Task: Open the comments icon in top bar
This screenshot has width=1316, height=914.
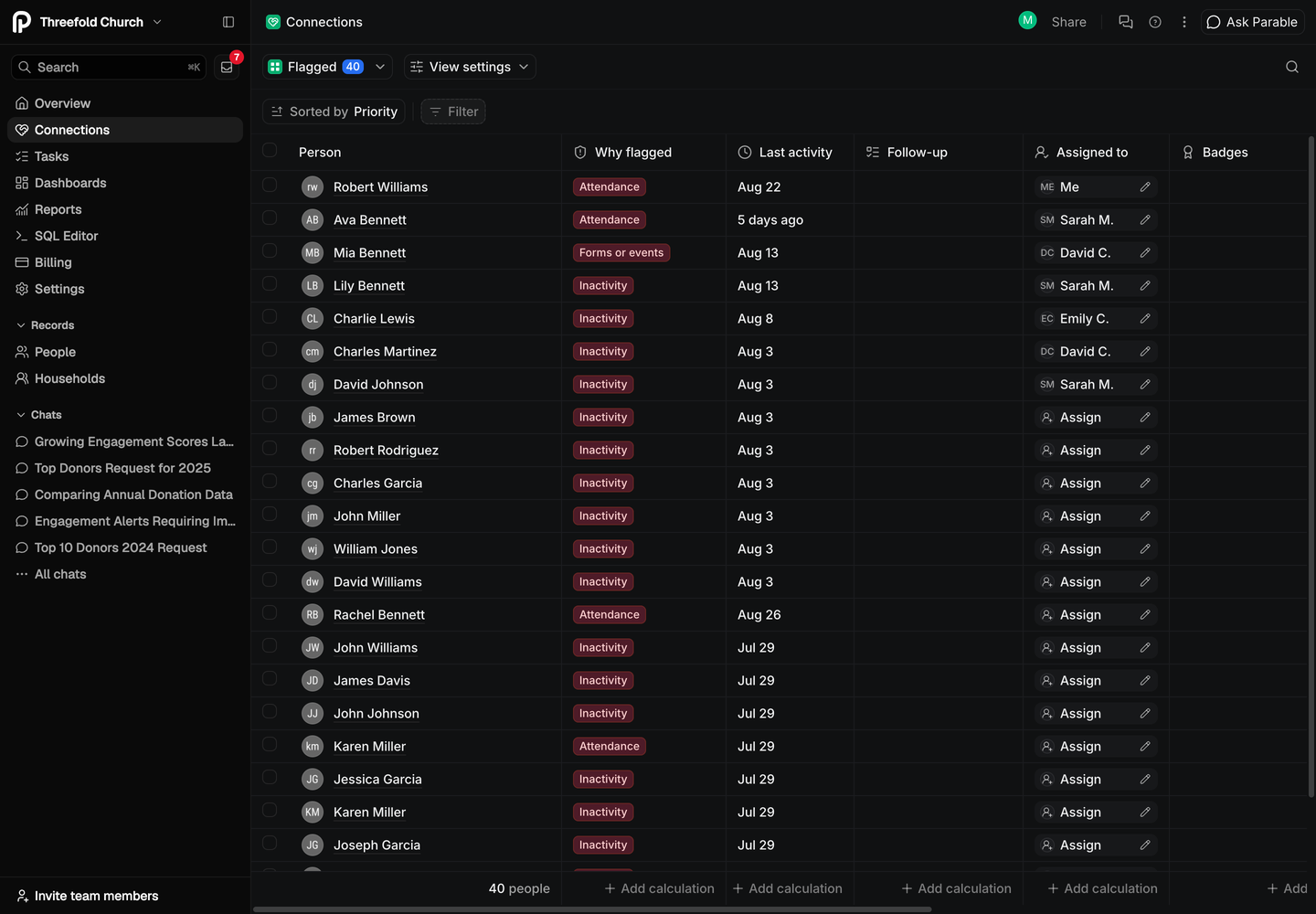Action: (1126, 22)
